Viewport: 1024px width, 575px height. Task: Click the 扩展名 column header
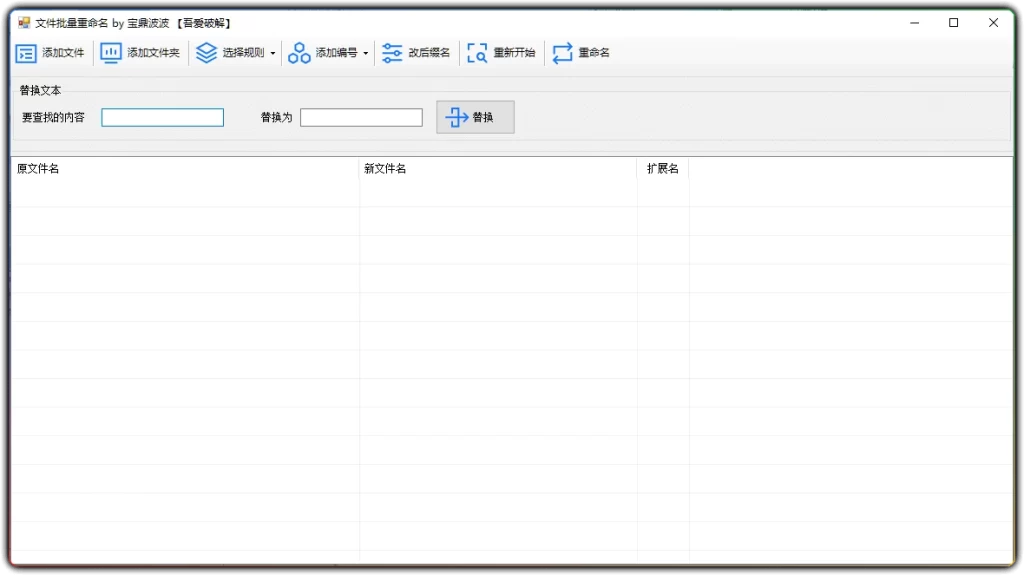click(663, 169)
